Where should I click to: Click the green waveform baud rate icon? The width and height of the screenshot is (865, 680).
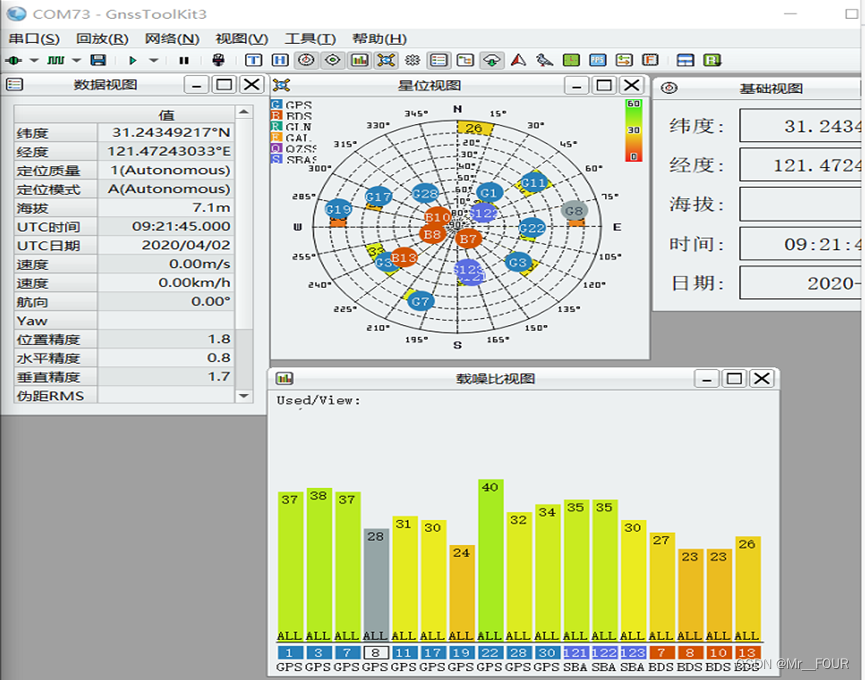(56, 60)
